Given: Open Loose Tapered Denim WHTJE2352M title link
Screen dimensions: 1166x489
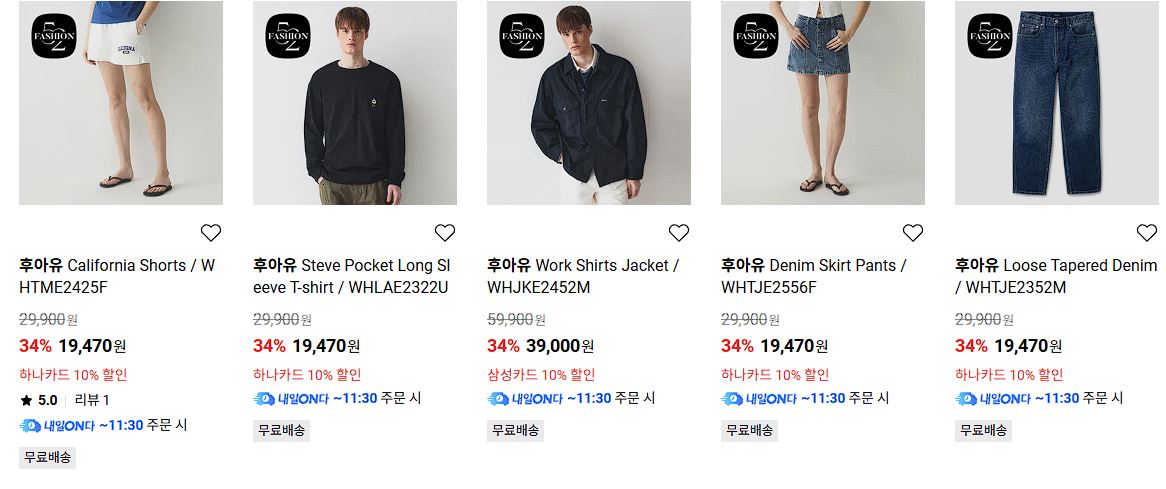Looking at the screenshot, I should pyautogui.click(x=1056, y=276).
